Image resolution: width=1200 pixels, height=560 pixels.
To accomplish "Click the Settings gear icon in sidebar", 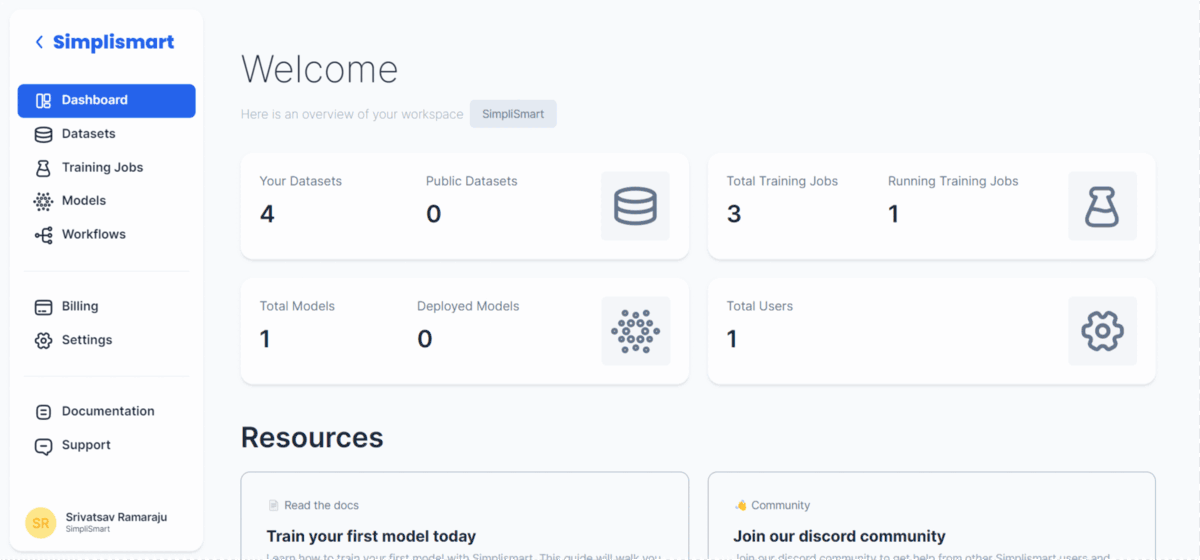I will pos(43,340).
